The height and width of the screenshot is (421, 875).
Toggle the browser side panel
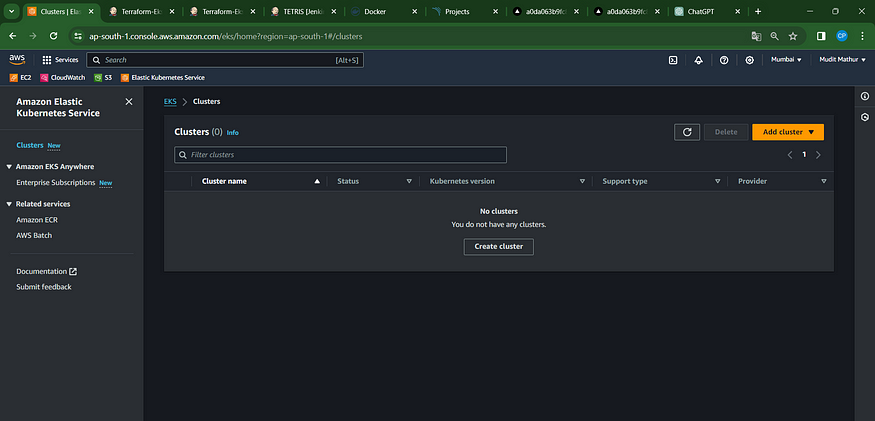pyautogui.click(x=821, y=36)
